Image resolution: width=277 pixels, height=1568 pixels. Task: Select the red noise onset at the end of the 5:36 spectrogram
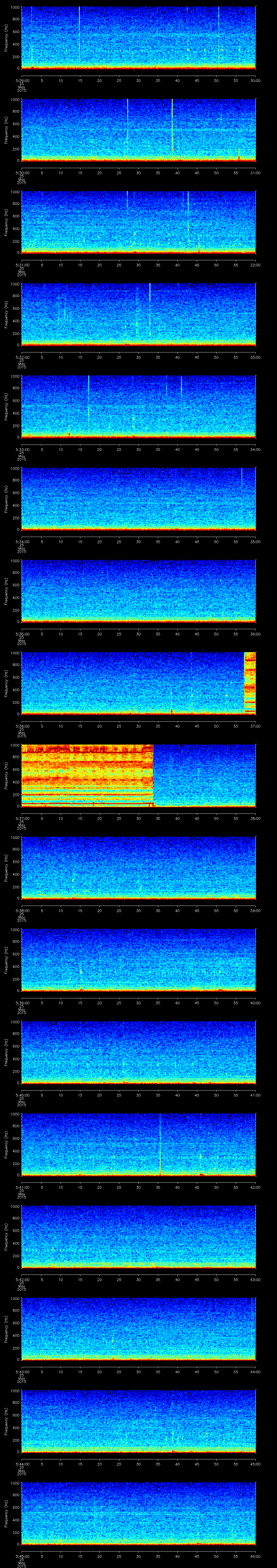coord(250,682)
